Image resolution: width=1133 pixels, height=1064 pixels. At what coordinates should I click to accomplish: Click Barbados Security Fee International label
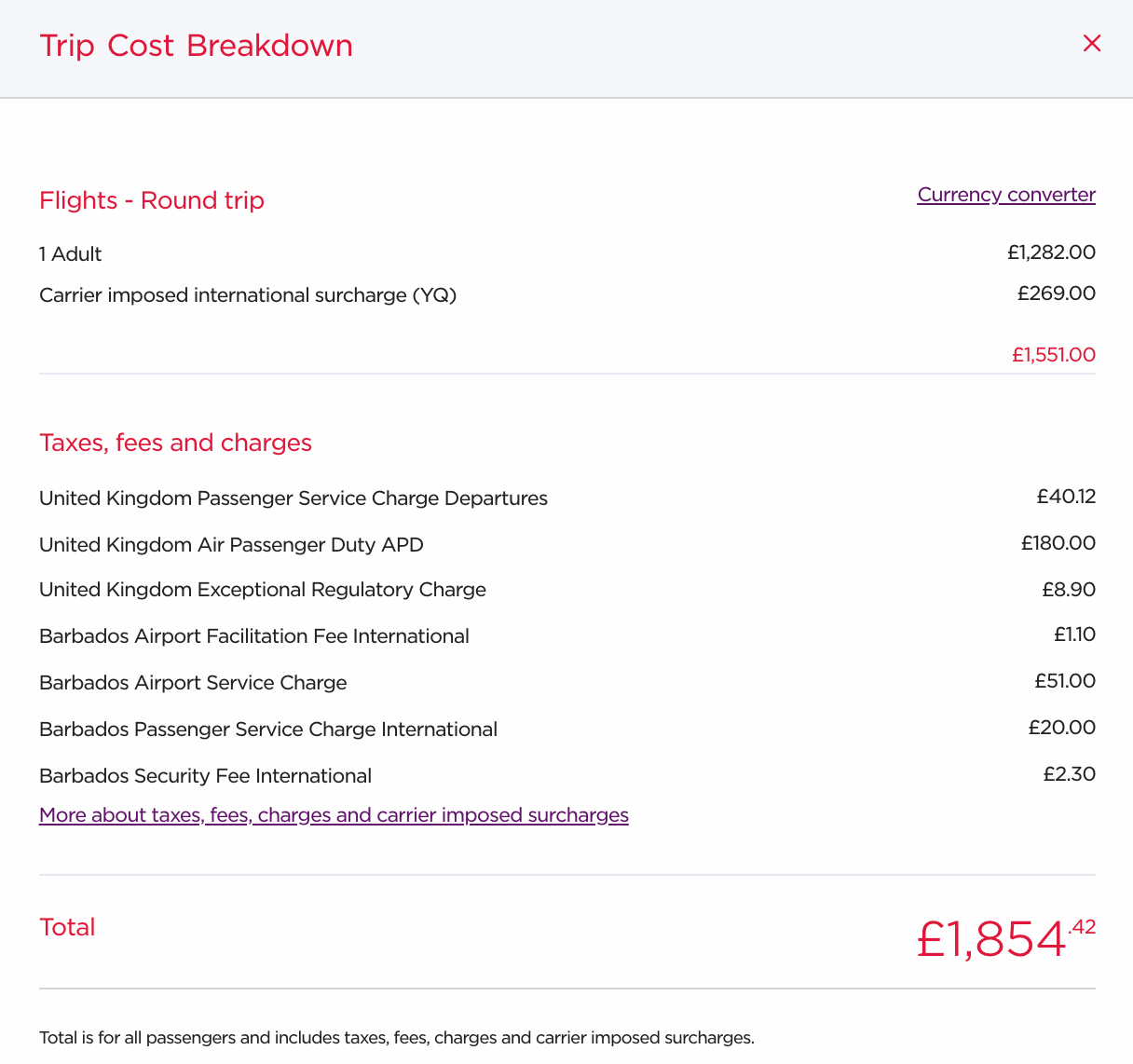[205, 776]
